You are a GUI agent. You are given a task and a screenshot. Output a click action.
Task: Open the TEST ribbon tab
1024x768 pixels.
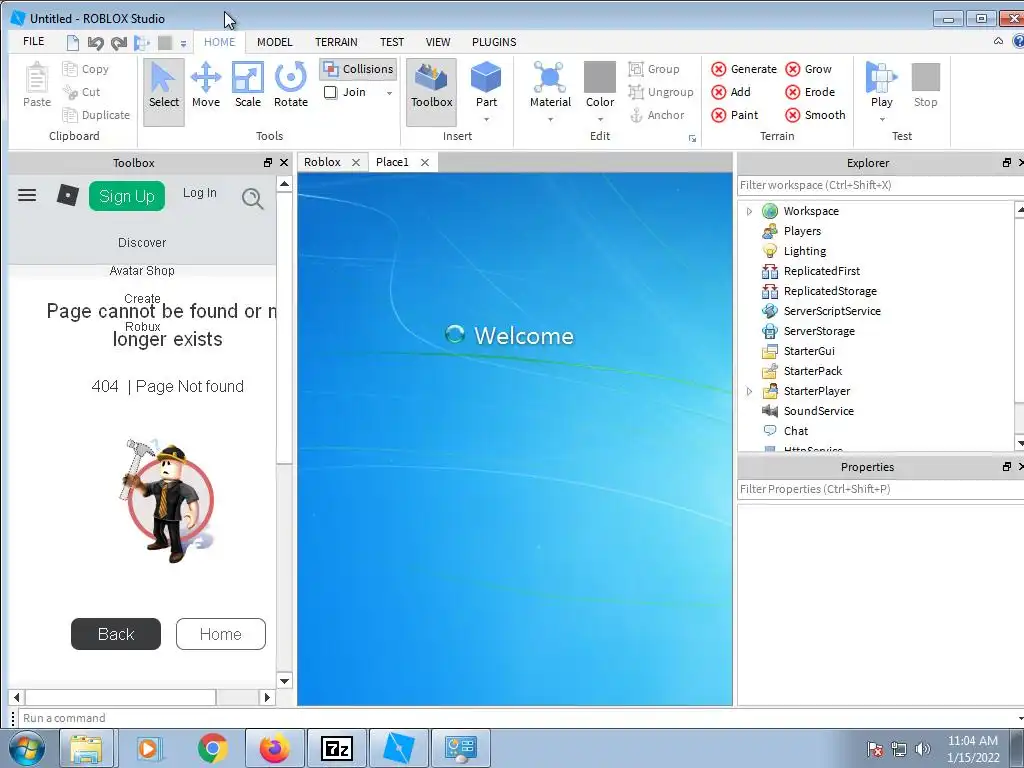(x=392, y=42)
